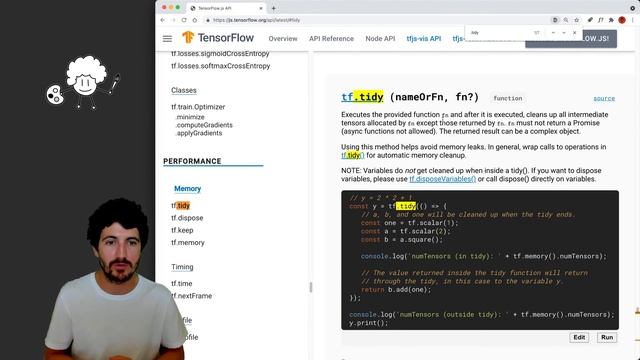Open the zoom magnifier icon in address bar
This screenshot has height=360, width=640.
(566, 20)
